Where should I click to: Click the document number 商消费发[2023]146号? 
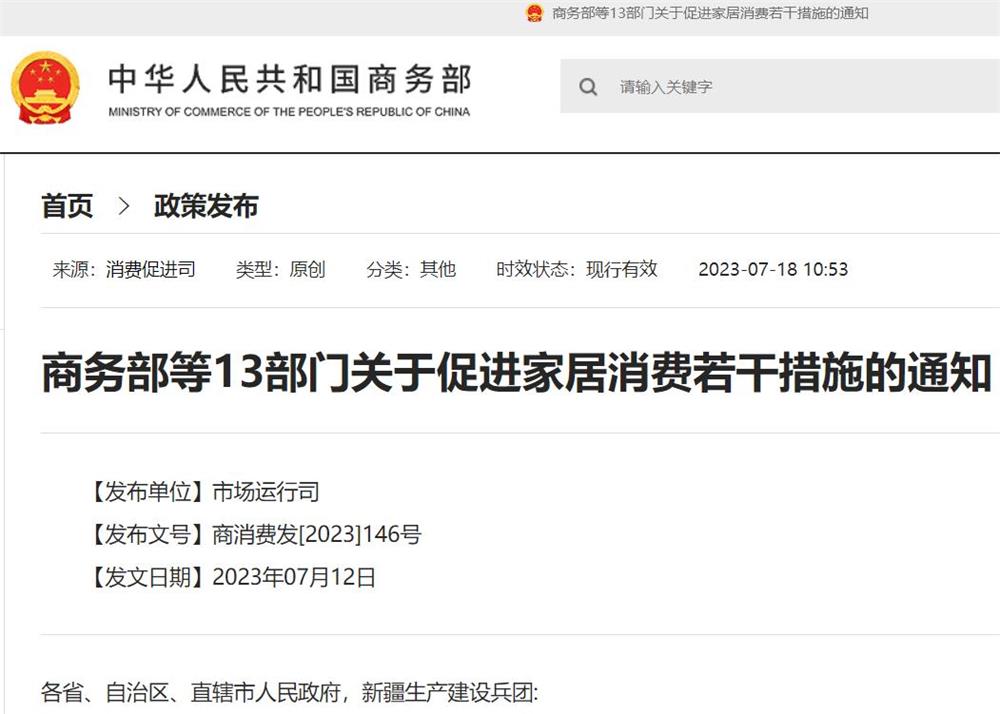316,534
